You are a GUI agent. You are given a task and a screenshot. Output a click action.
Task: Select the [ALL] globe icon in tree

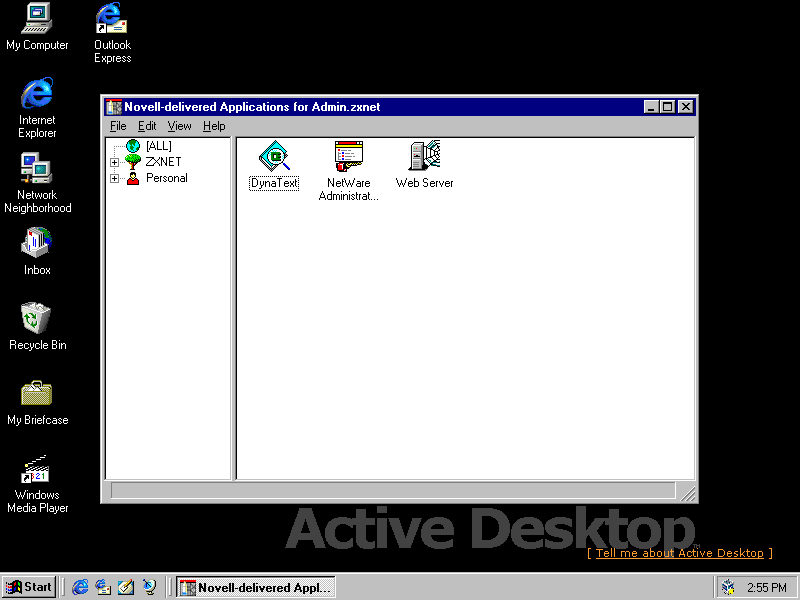133,146
